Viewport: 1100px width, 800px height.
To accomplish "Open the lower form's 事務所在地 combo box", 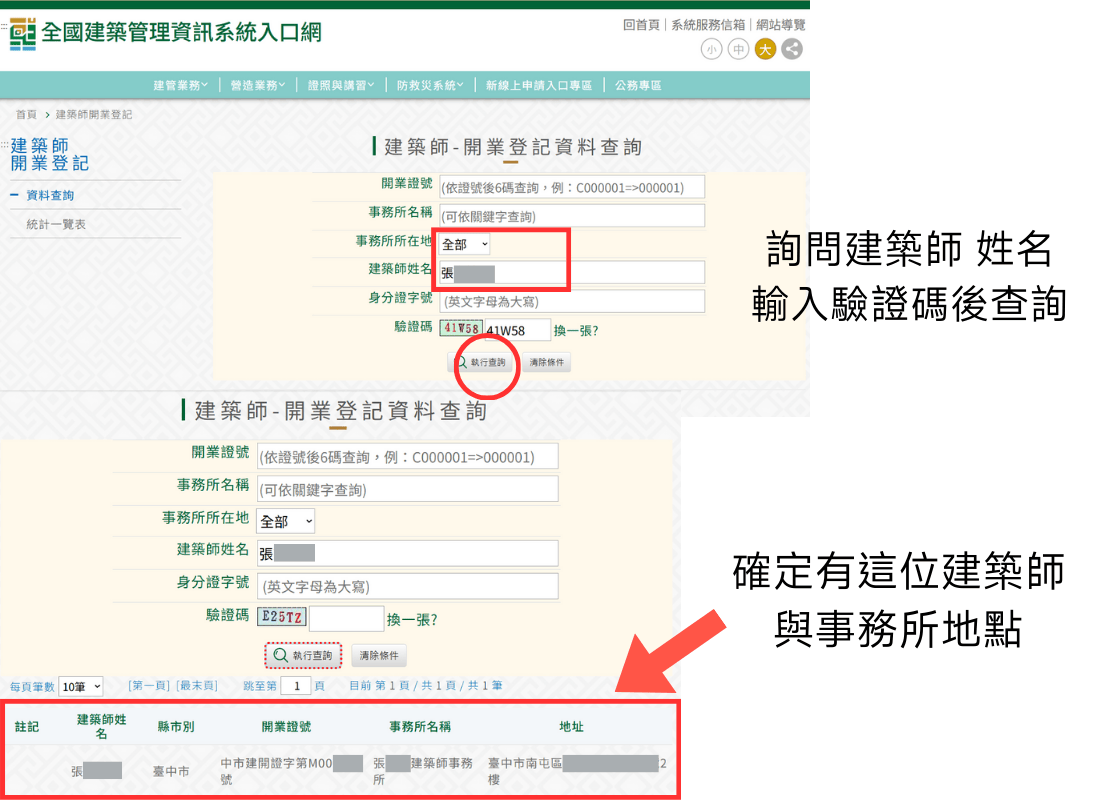I will coord(285,520).
